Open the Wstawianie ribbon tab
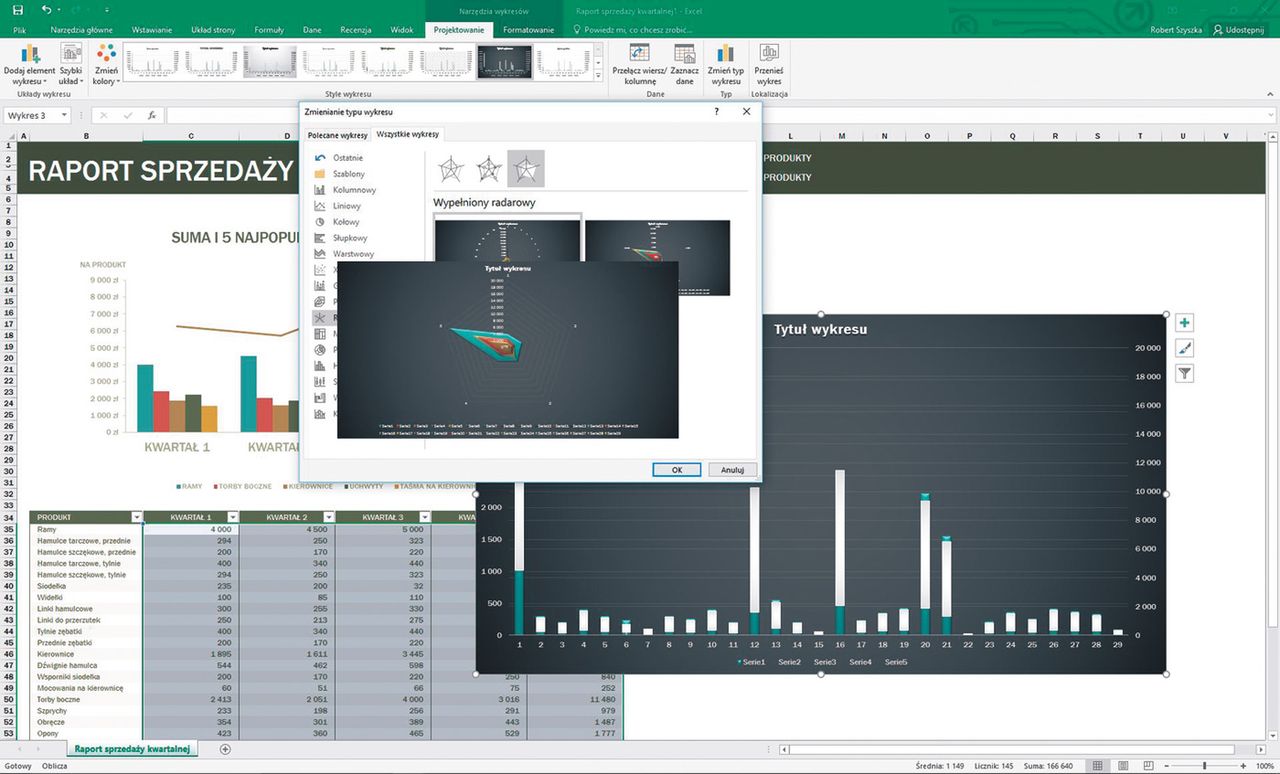 tap(150, 30)
